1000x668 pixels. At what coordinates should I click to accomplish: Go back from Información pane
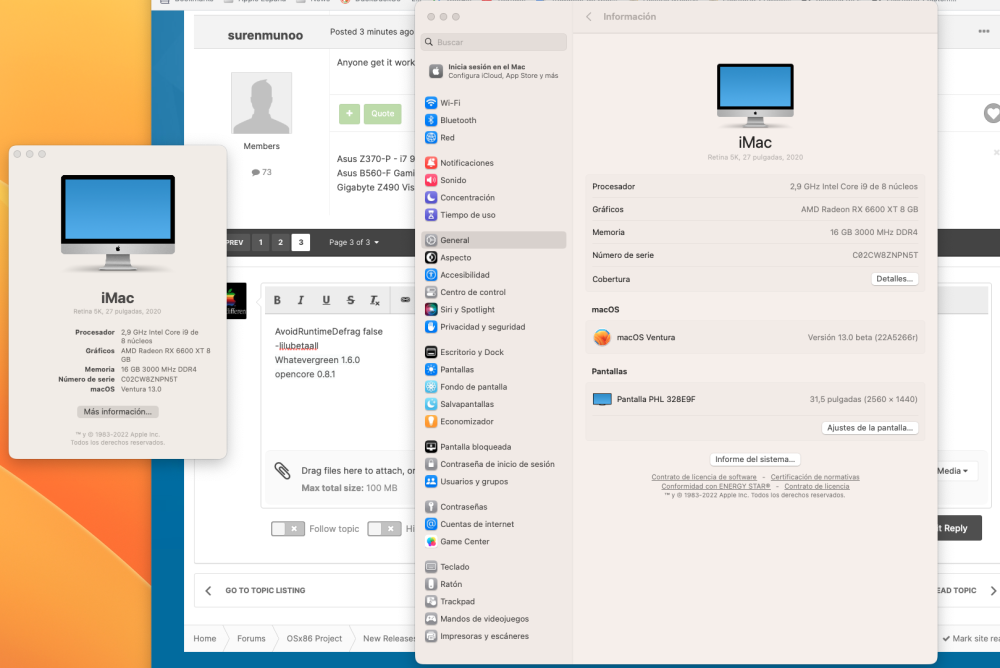[x=589, y=17]
